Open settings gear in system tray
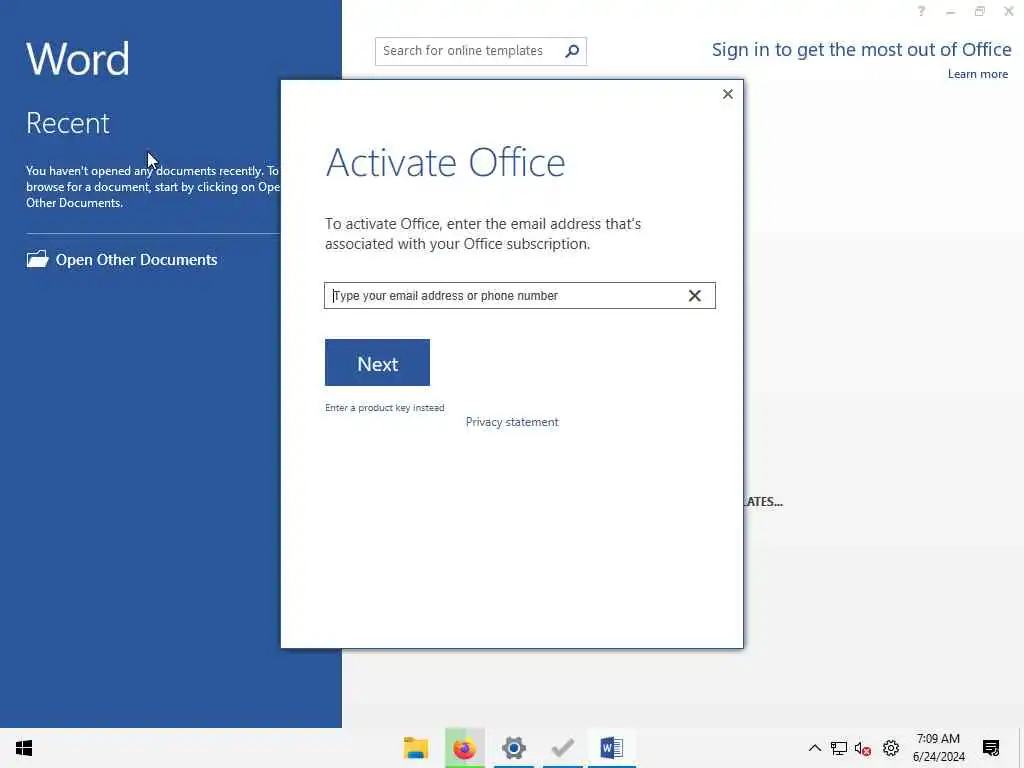The height and width of the screenshot is (768, 1024). point(891,748)
